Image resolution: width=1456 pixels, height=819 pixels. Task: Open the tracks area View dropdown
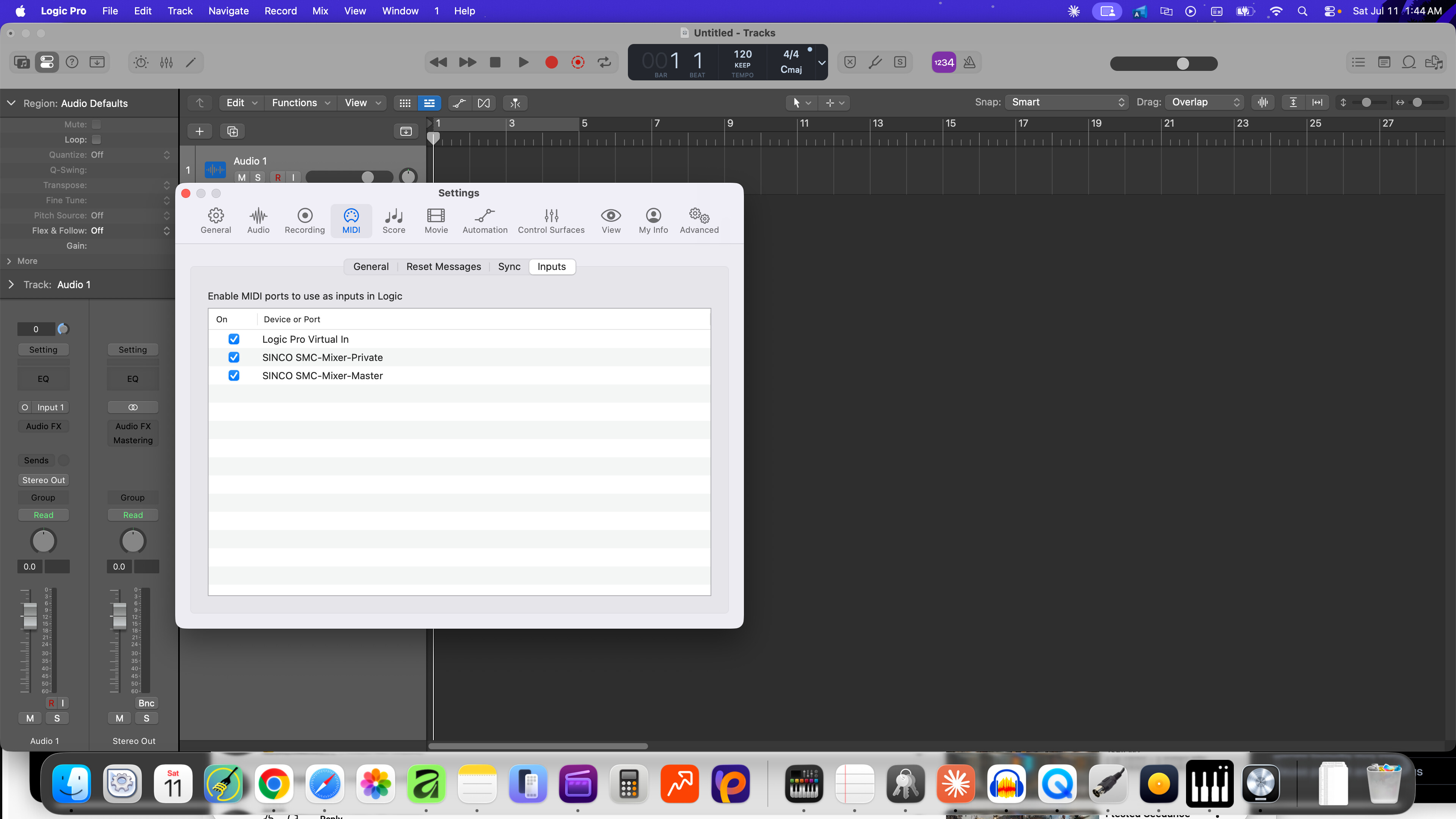pyautogui.click(x=363, y=103)
